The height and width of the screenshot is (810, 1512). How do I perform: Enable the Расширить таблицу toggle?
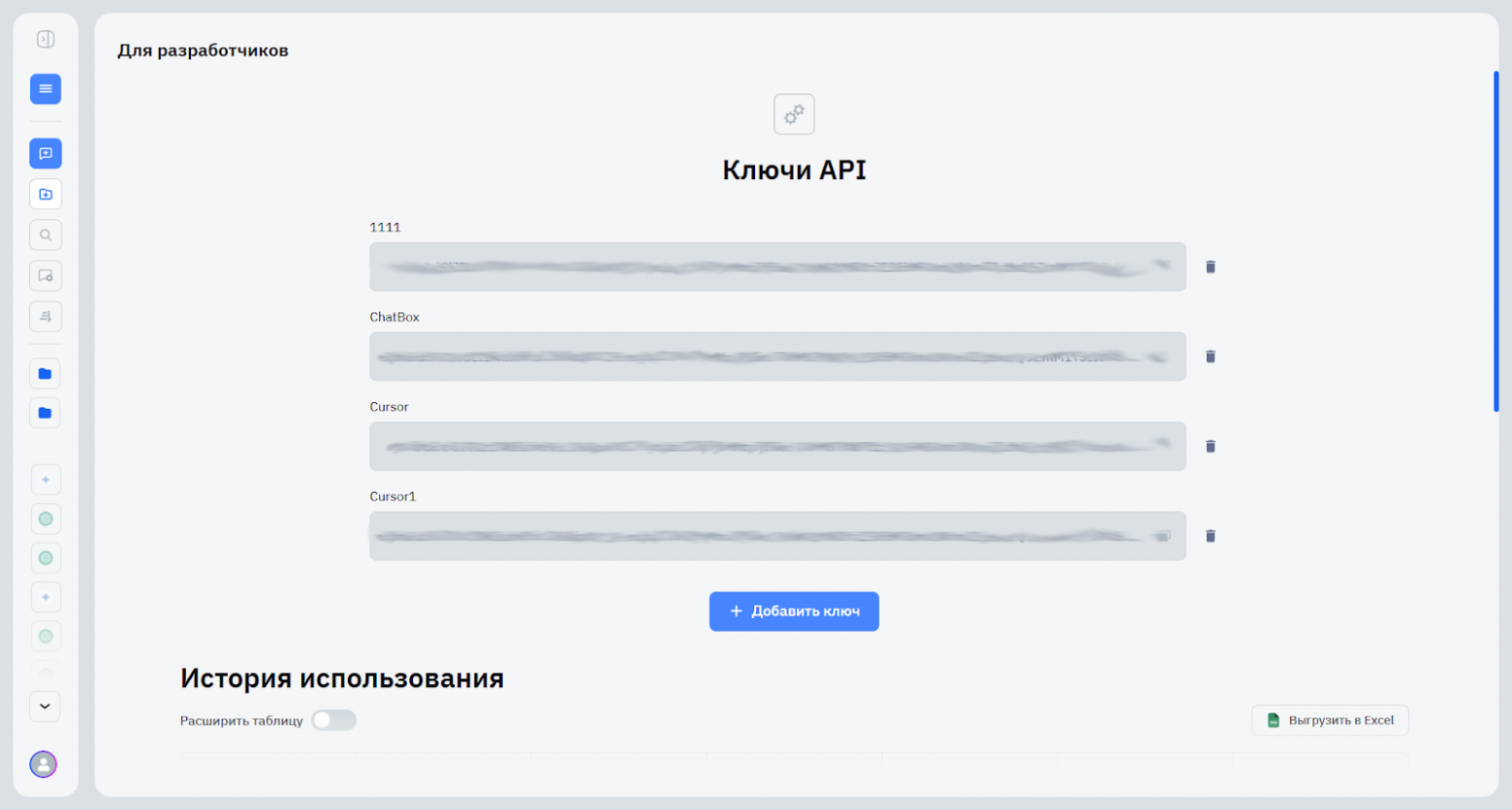click(x=333, y=720)
